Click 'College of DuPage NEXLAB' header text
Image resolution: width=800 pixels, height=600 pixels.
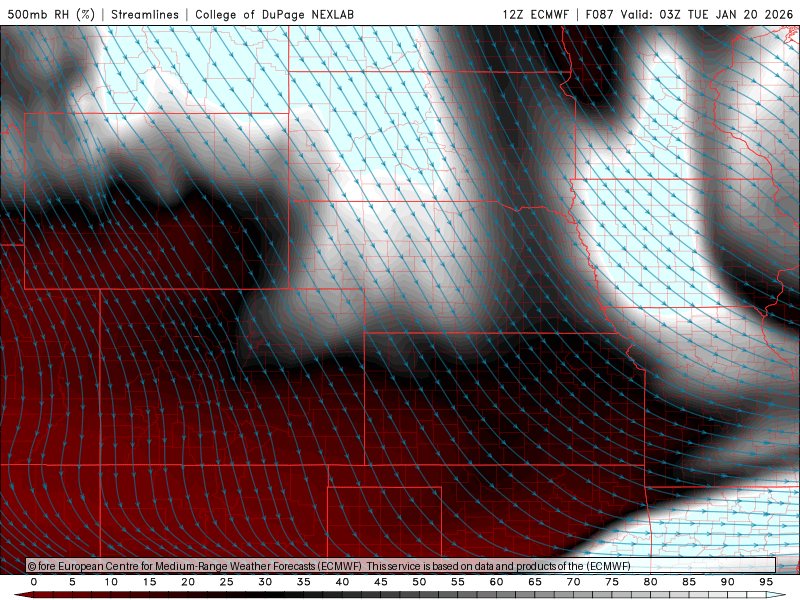[x=274, y=14]
